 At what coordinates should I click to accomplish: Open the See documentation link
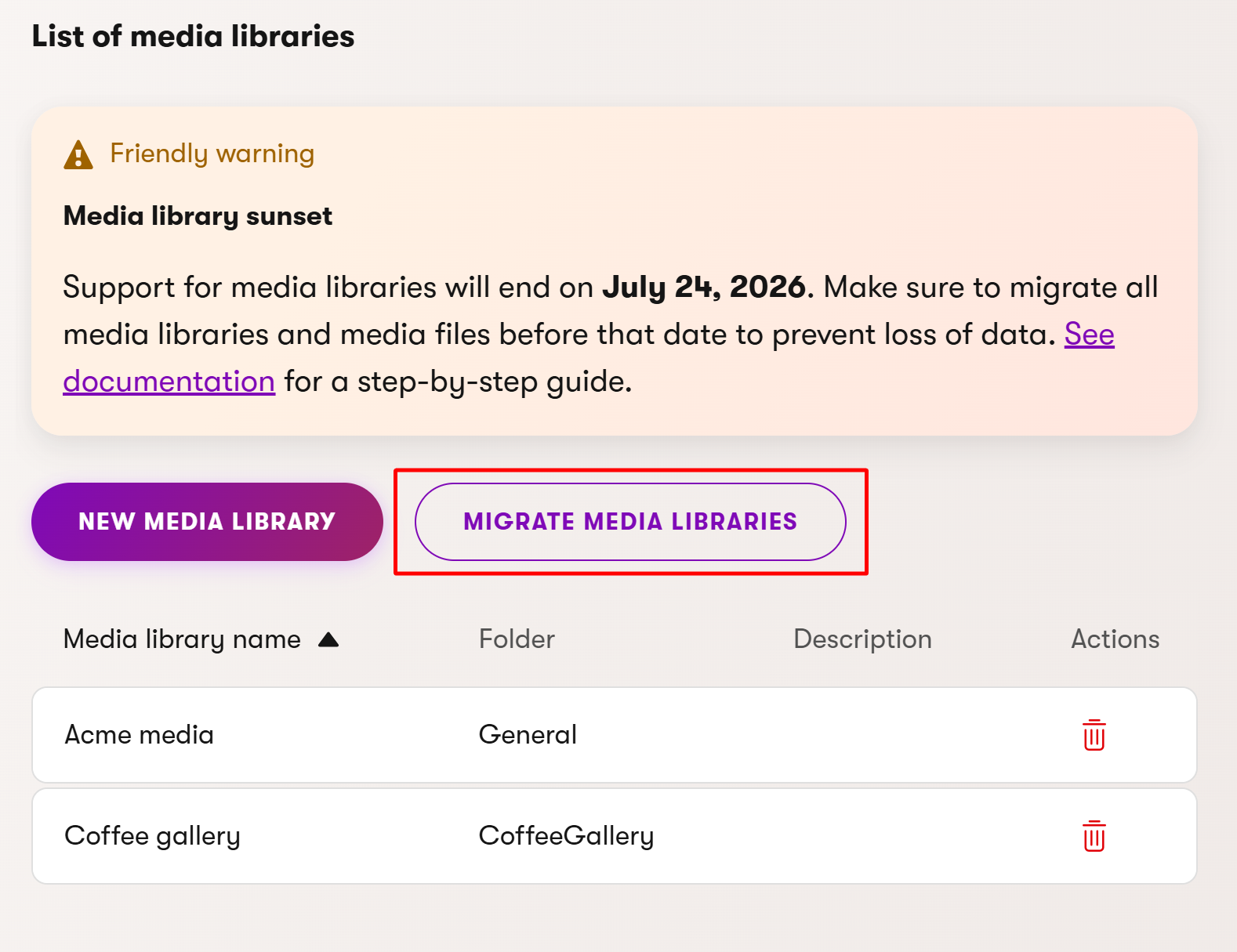1088,335
